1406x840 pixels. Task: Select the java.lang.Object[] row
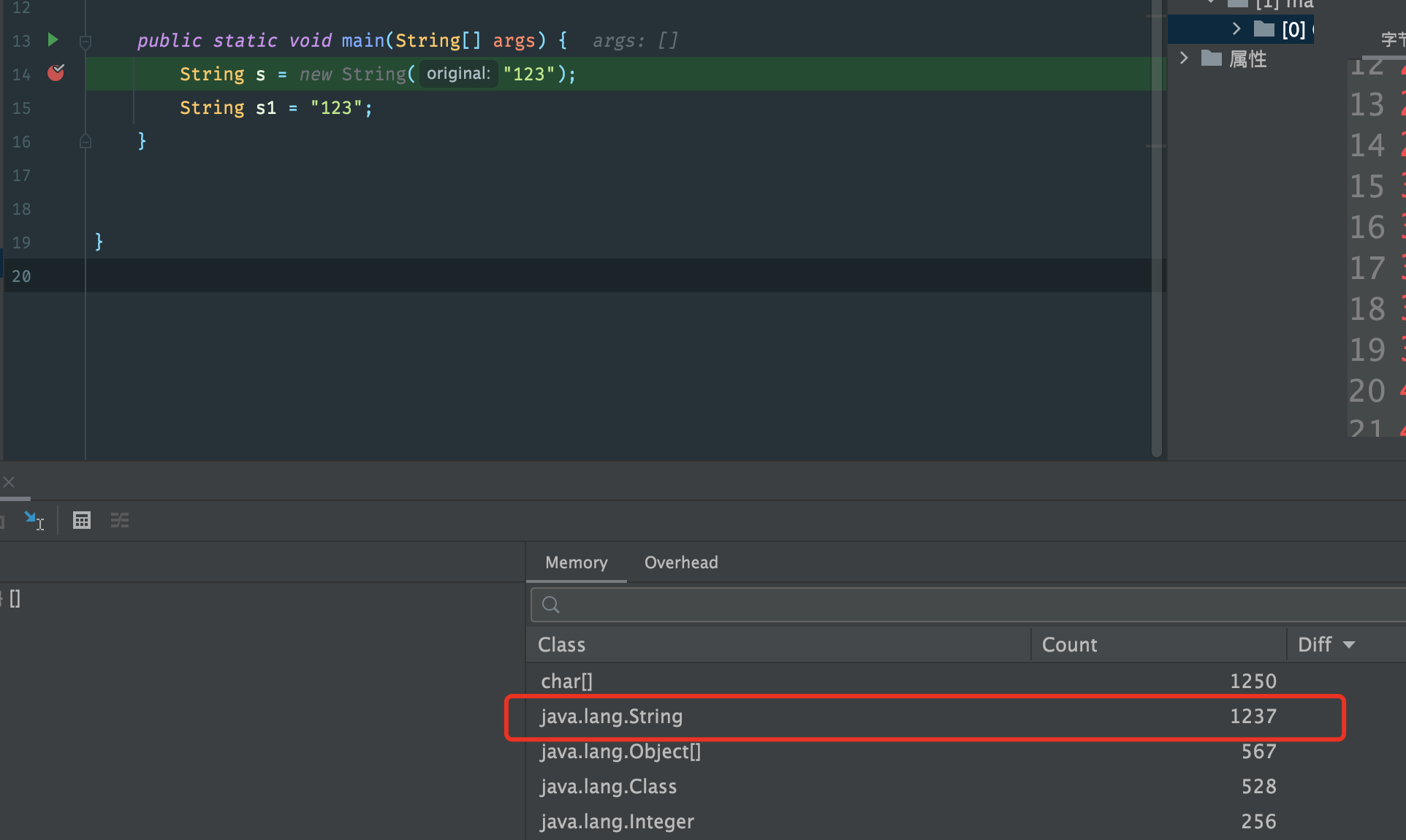click(966, 752)
